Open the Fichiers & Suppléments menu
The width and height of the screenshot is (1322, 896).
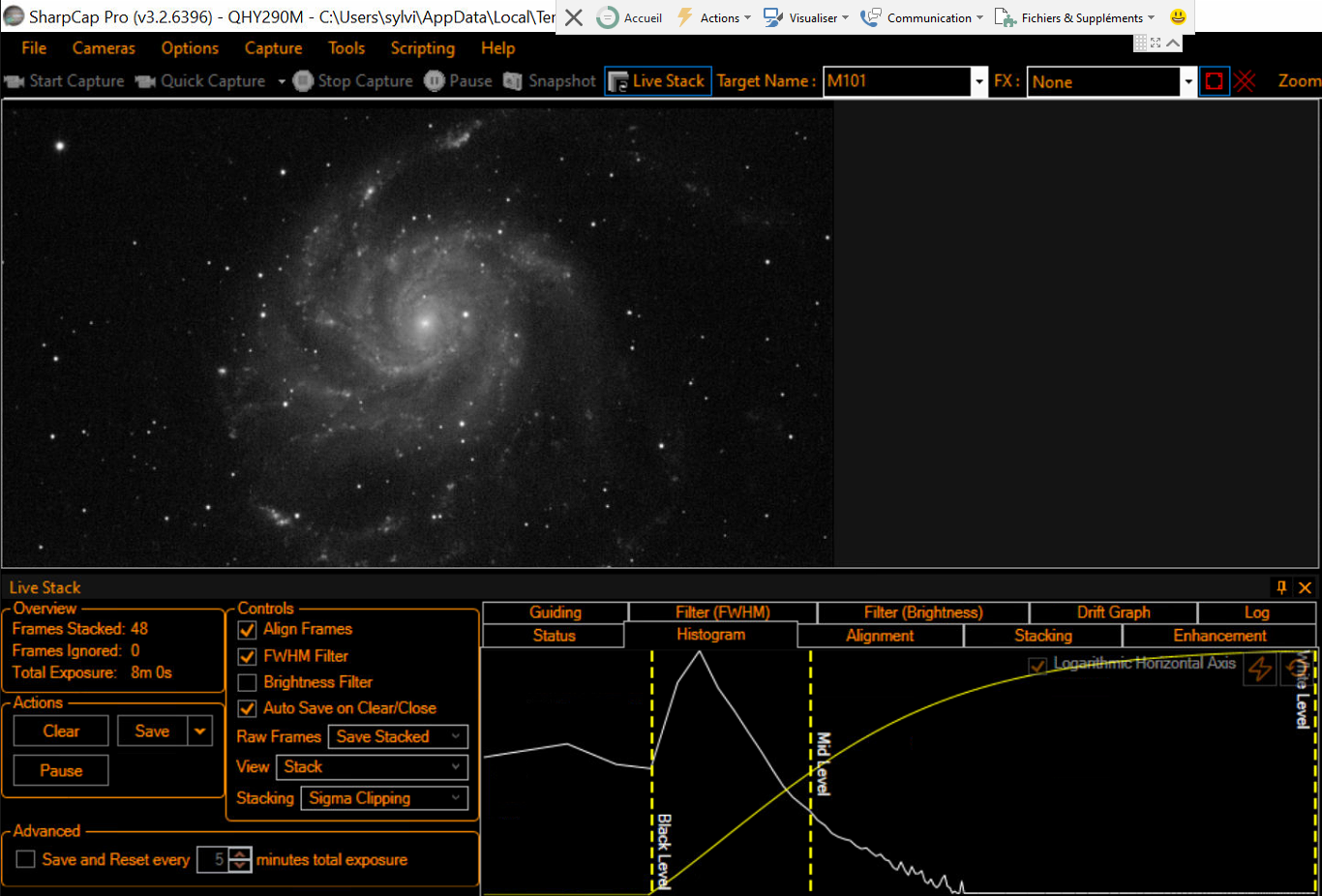pos(1075,17)
